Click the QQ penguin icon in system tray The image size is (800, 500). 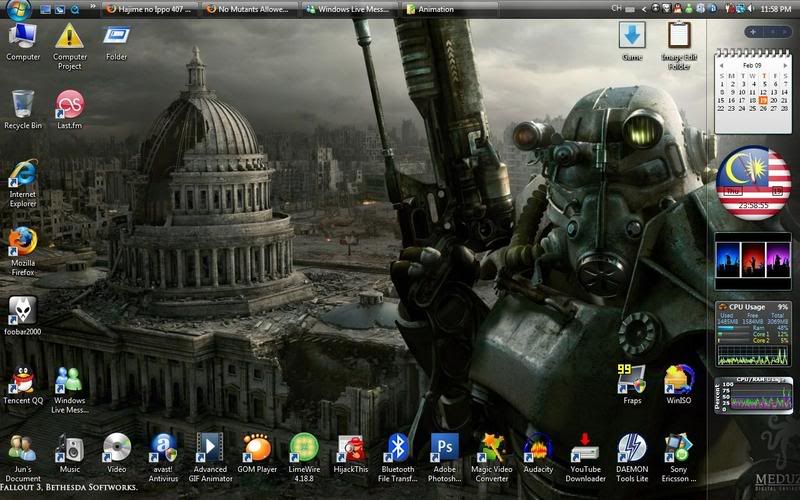[x=678, y=9]
